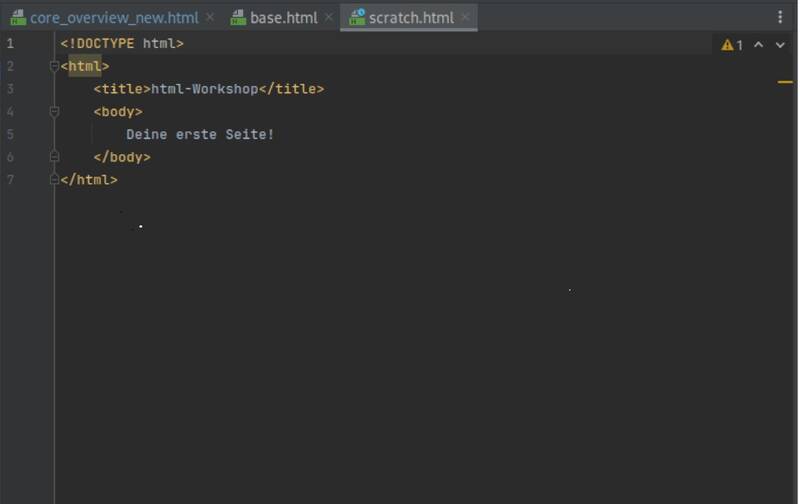Click the opening <body> tag
The image size is (800, 504).
(x=118, y=112)
